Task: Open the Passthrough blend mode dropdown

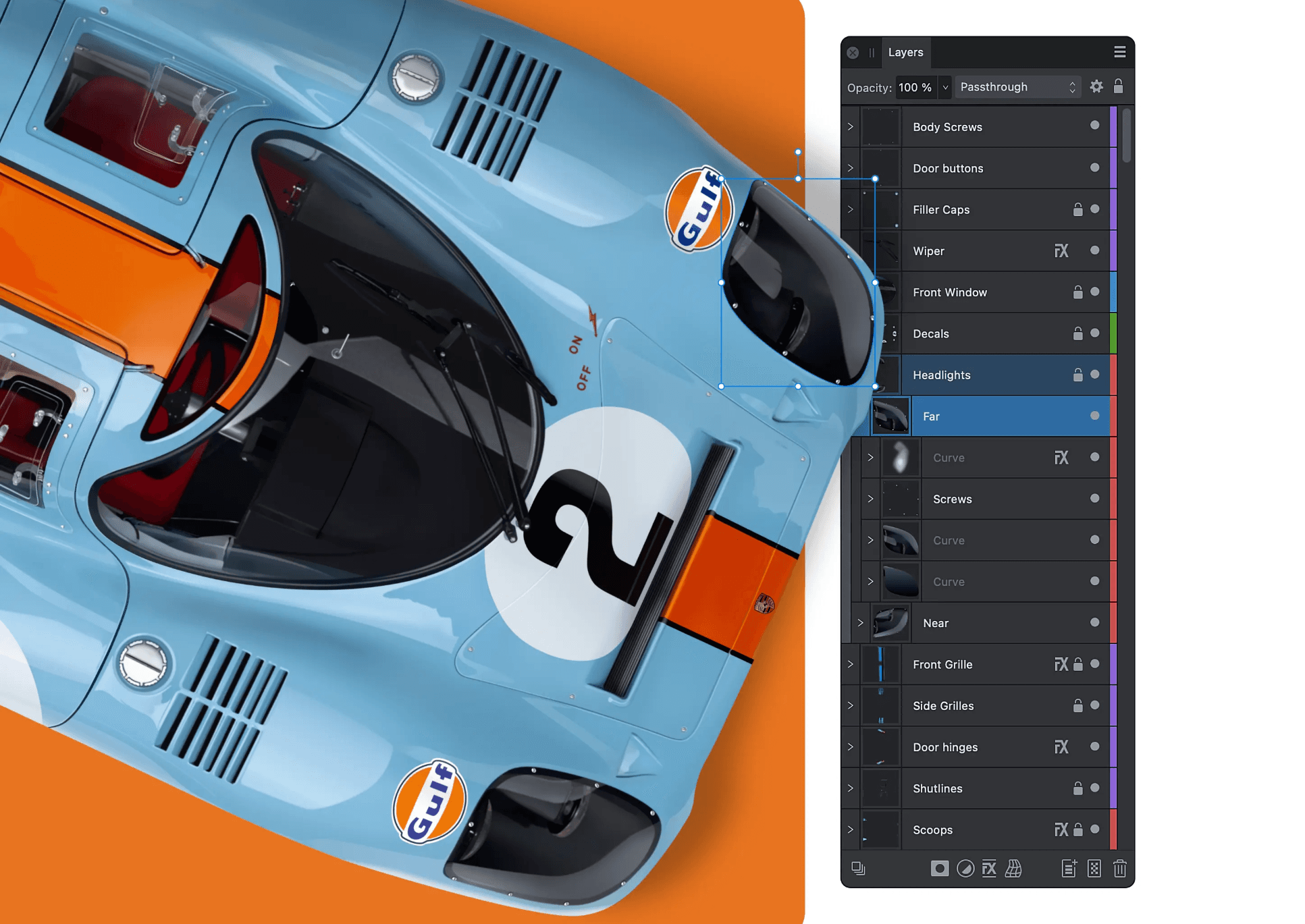Action: coord(1017,87)
